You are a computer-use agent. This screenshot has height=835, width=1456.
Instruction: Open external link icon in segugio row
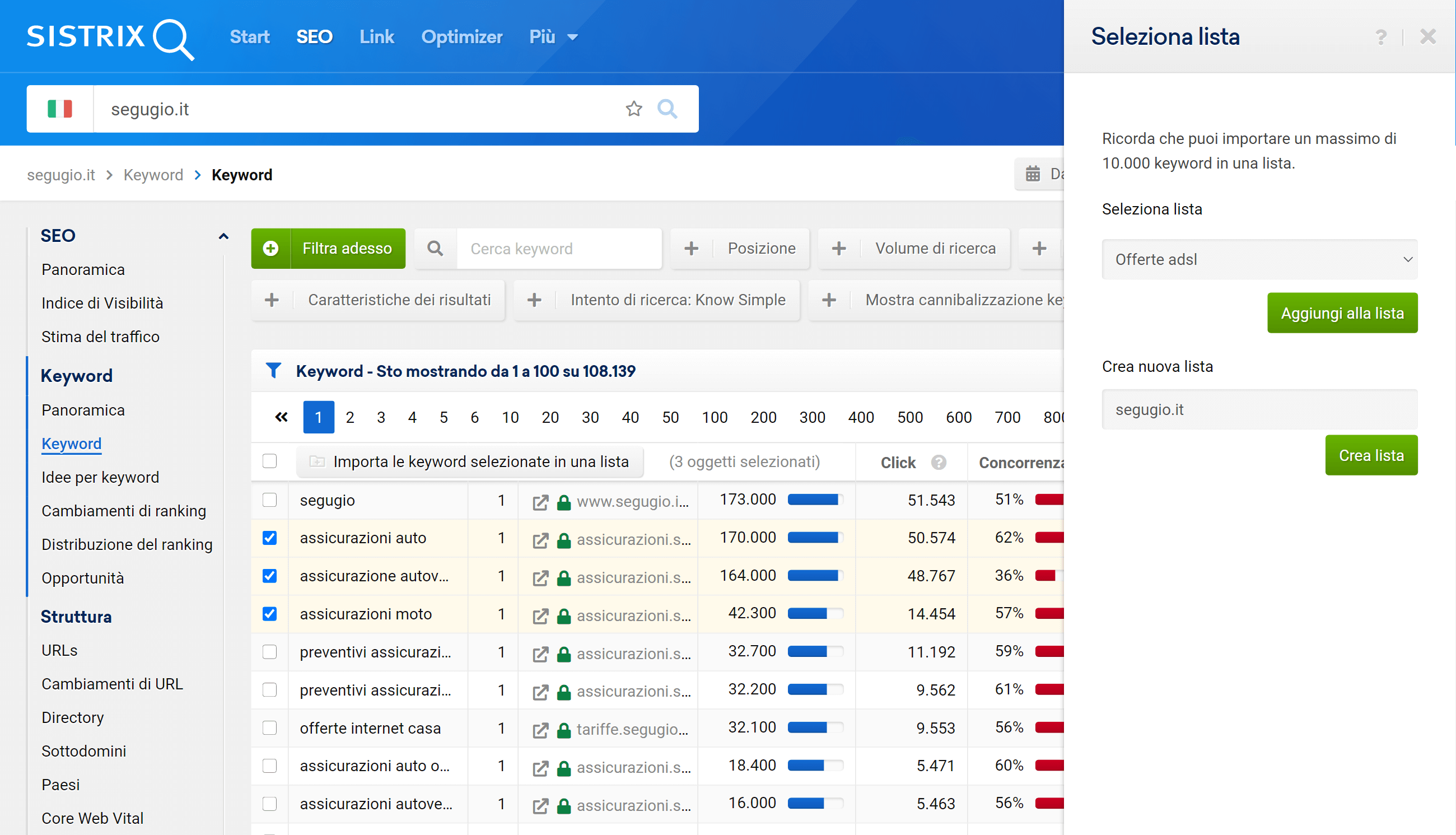(x=540, y=502)
